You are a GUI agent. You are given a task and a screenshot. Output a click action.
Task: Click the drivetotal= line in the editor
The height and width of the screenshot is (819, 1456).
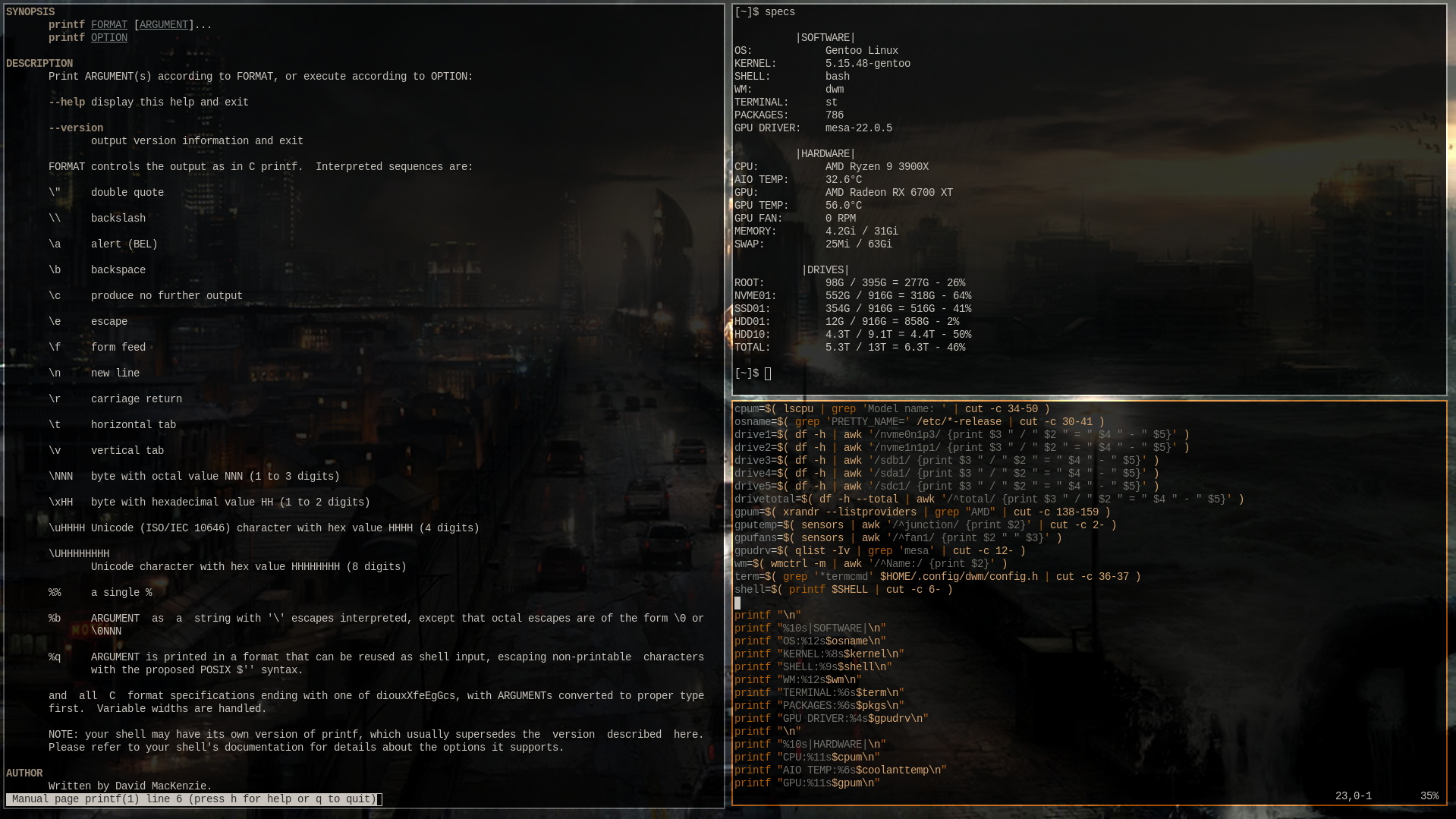[989, 499]
